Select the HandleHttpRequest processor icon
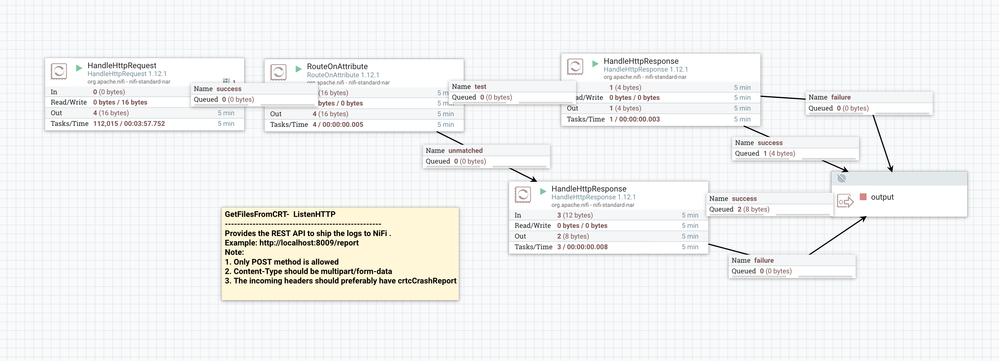Viewport: 999px width, 361px height. click(x=59, y=71)
